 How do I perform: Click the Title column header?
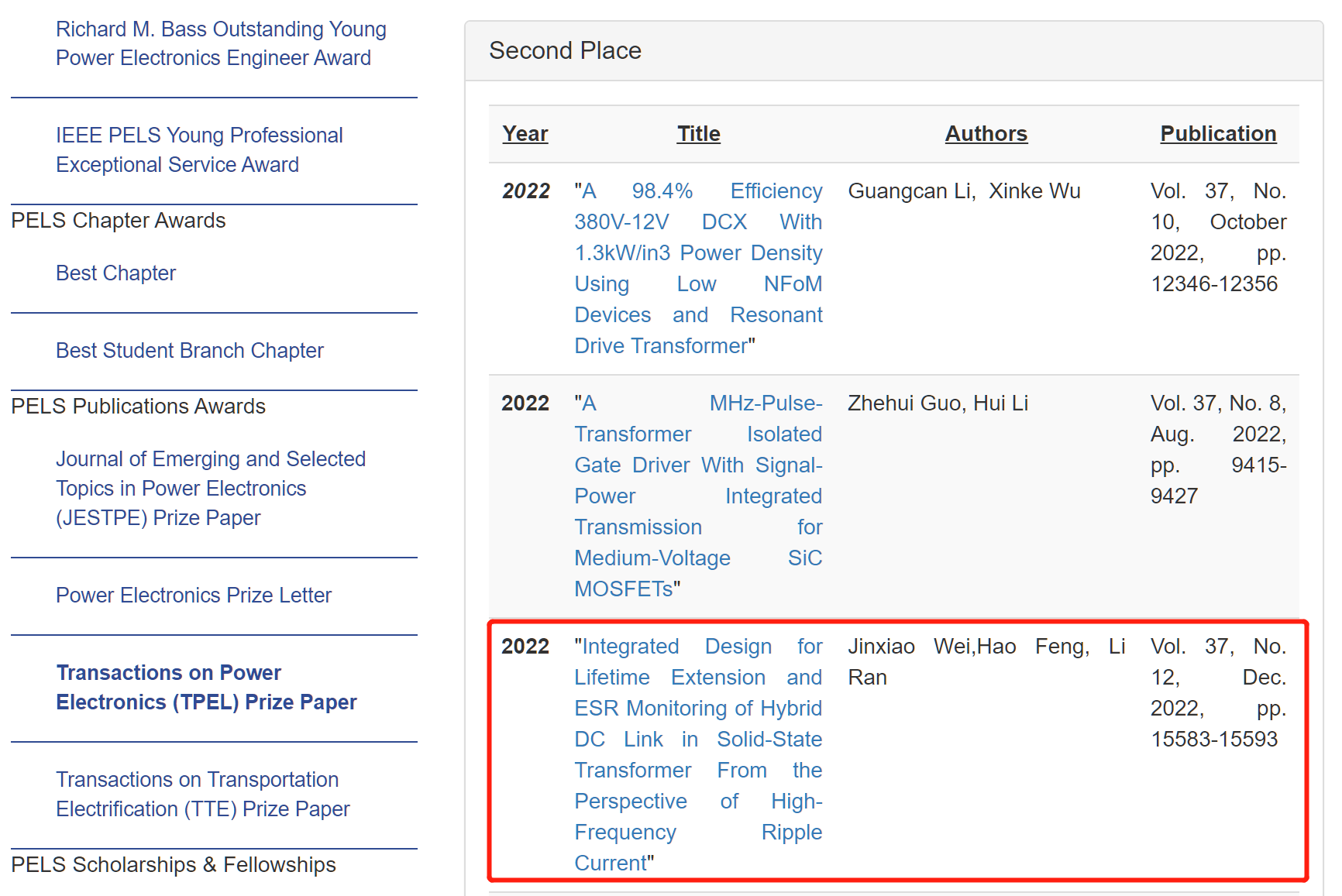698,134
